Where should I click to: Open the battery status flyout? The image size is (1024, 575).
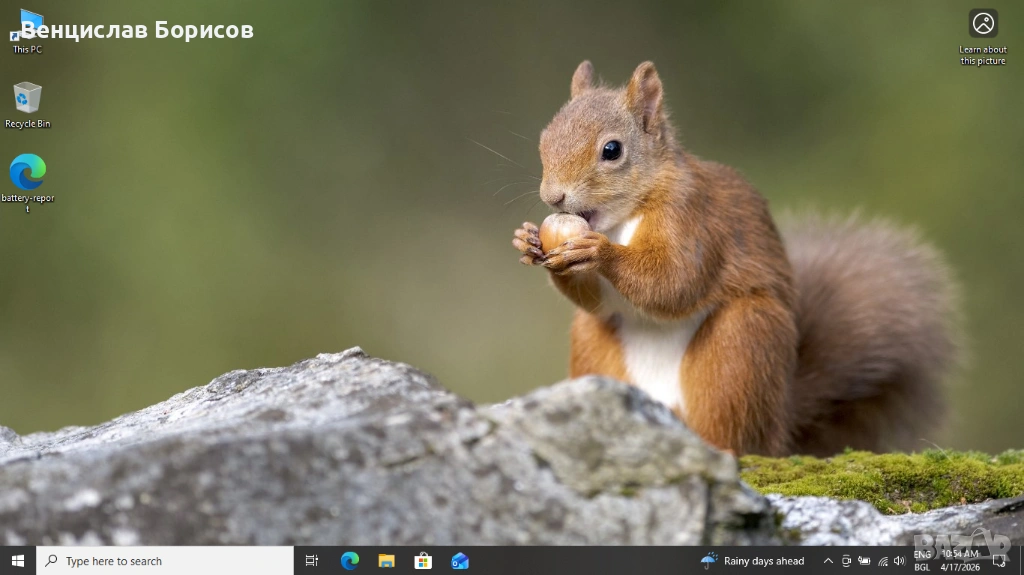point(864,561)
